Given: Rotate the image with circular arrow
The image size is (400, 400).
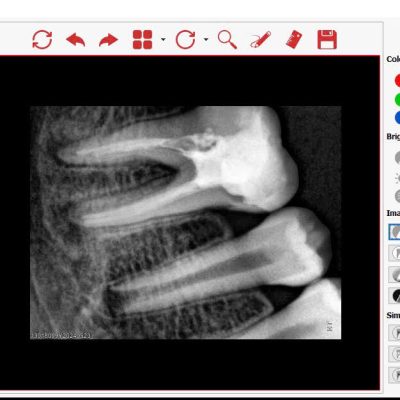Looking at the screenshot, I should point(185,40).
